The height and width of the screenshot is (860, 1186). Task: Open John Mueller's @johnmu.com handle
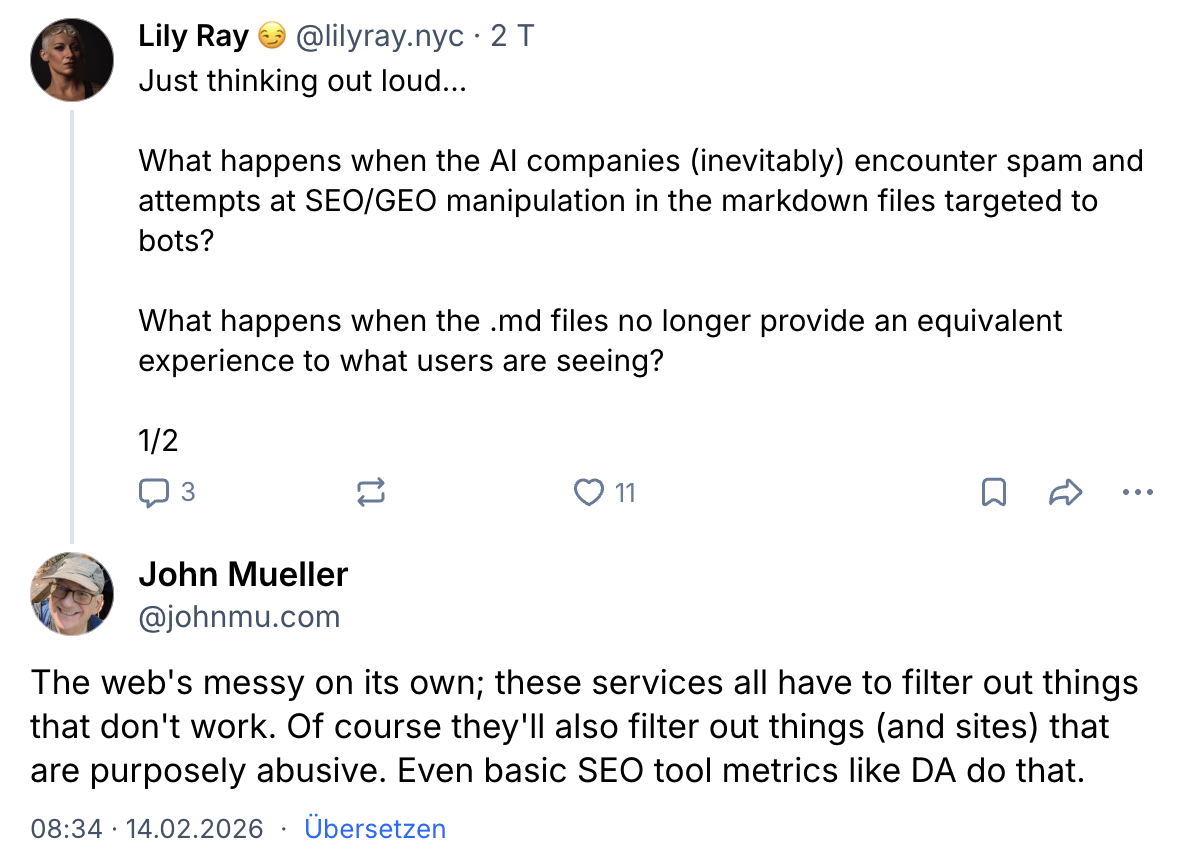coord(240,616)
